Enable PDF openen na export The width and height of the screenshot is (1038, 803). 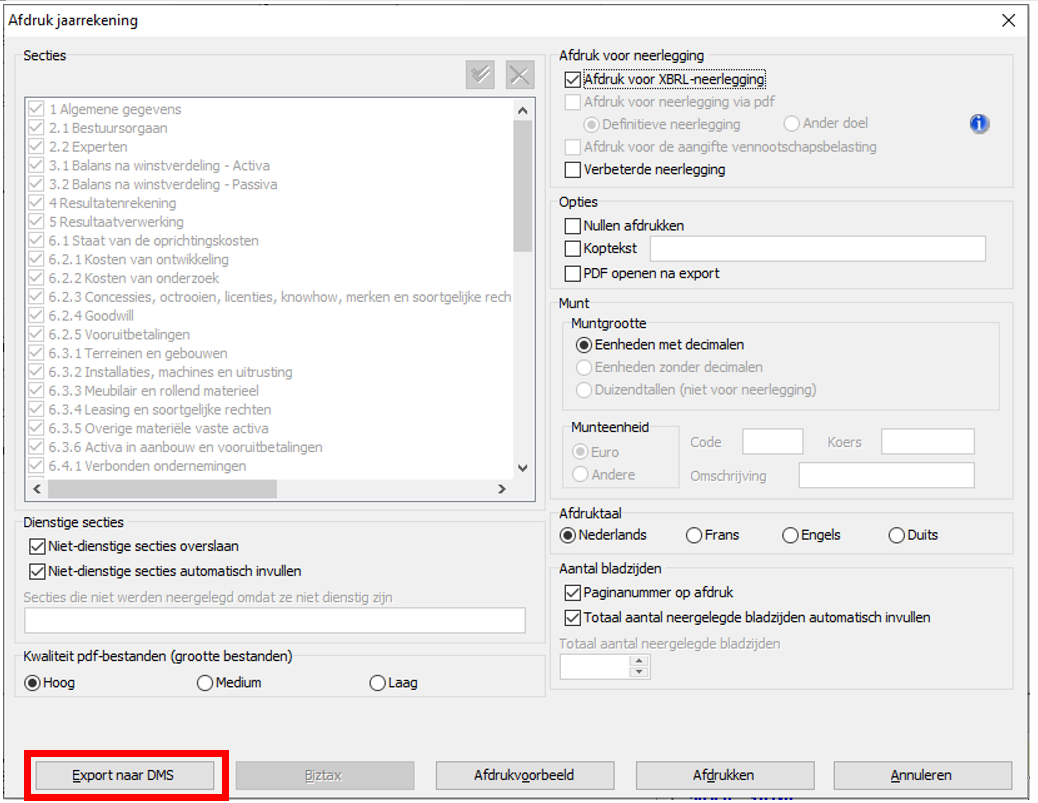click(573, 273)
